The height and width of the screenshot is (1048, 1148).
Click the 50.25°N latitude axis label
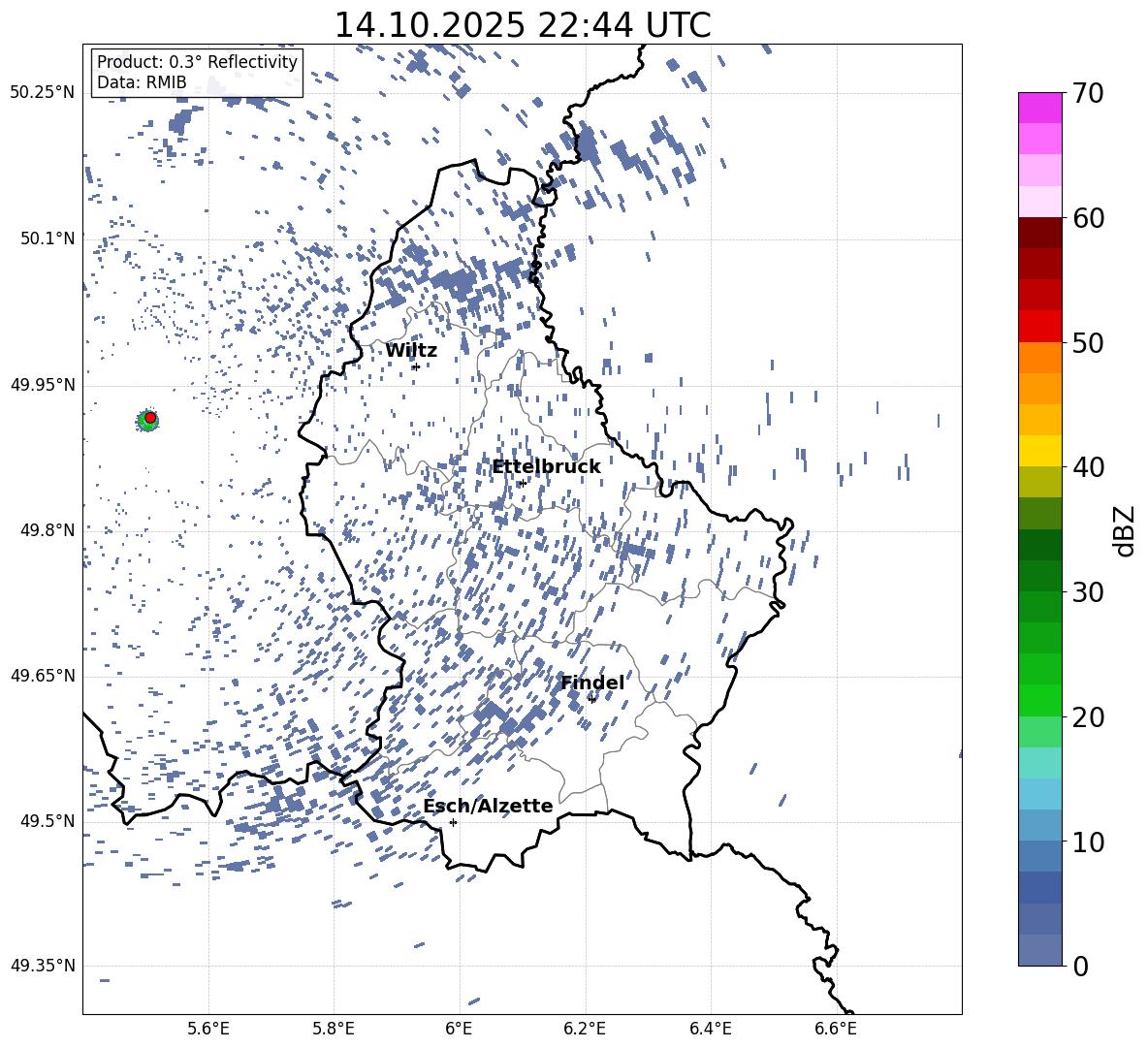(43, 93)
